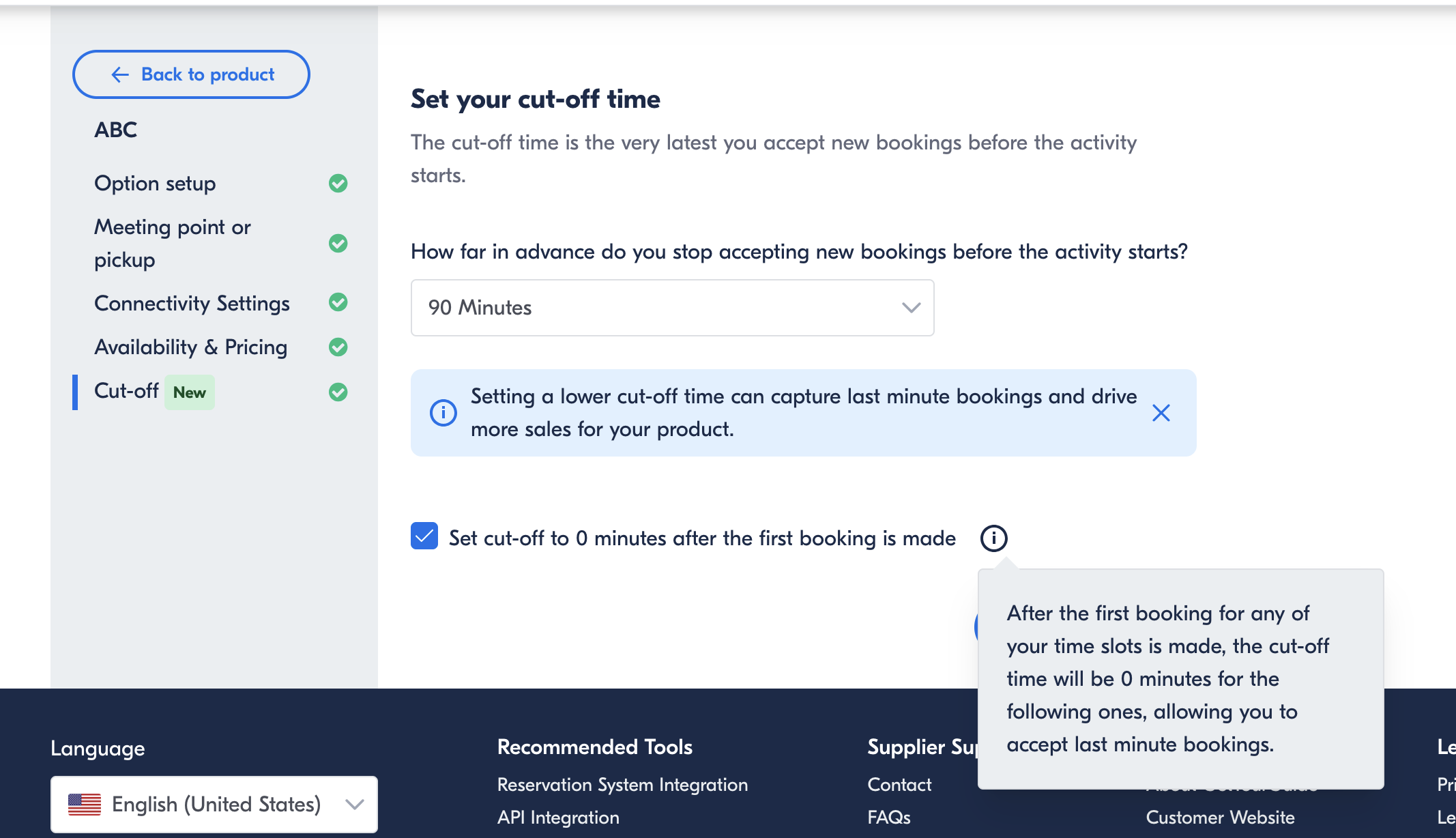Click the chevron on the cut-off time selector
The height and width of the screenshot is (838, 1456).
pos(910,308)
